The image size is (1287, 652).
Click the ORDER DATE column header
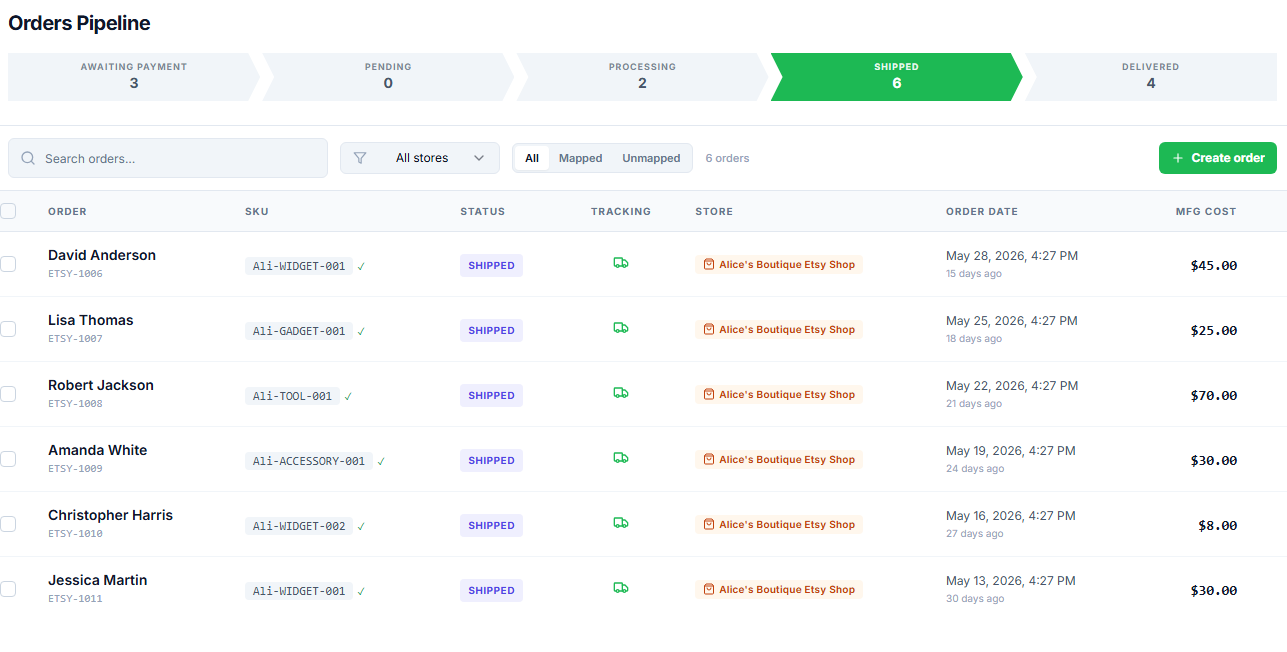point(982,211)
